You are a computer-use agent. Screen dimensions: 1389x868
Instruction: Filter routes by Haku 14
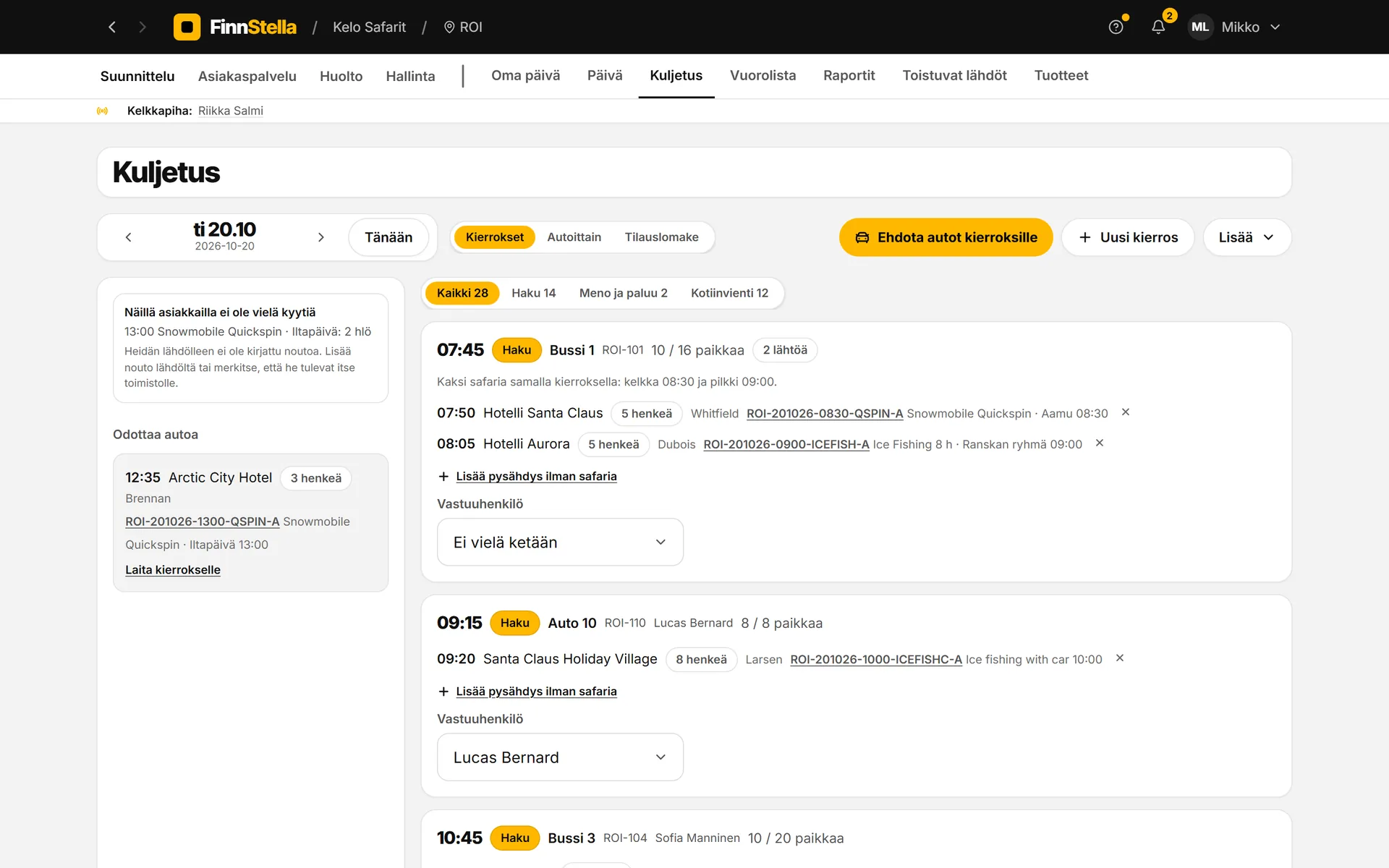533,293
